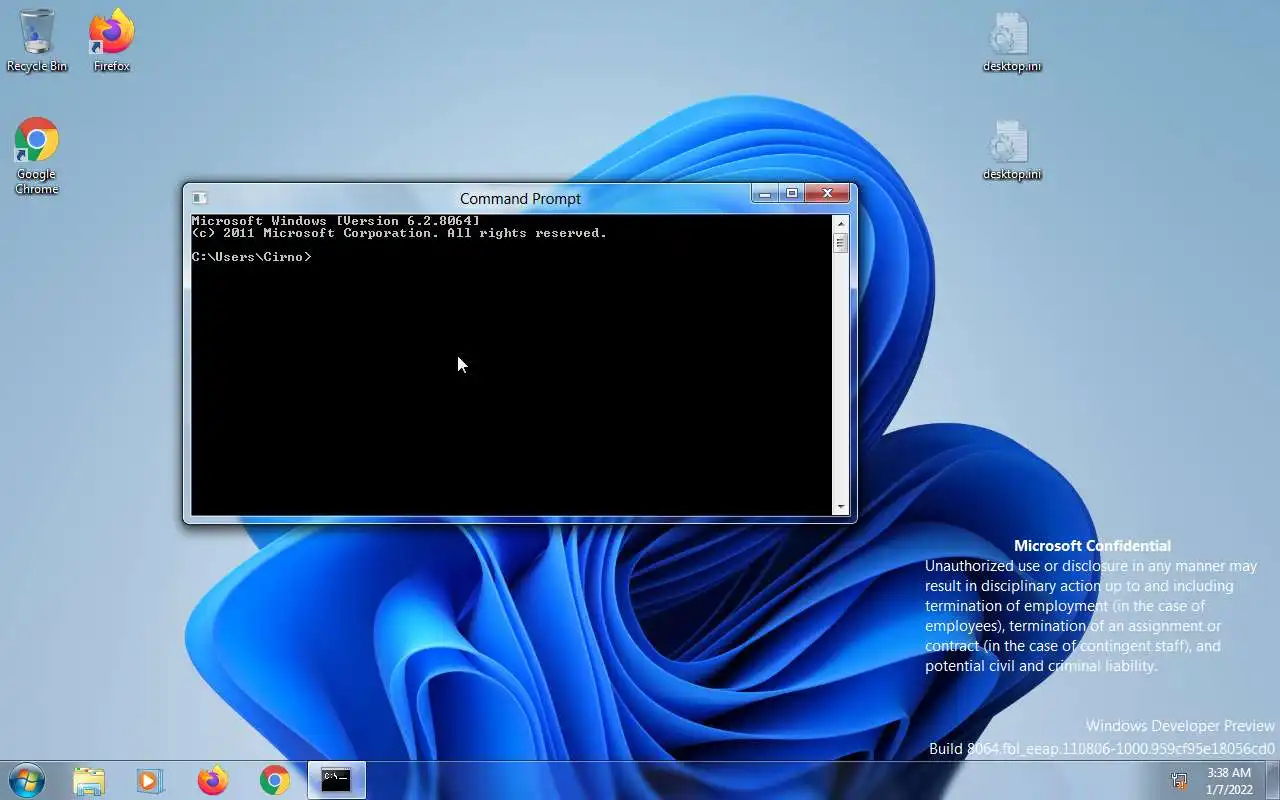Minimize the Command Prompt window

coord(765,194)
